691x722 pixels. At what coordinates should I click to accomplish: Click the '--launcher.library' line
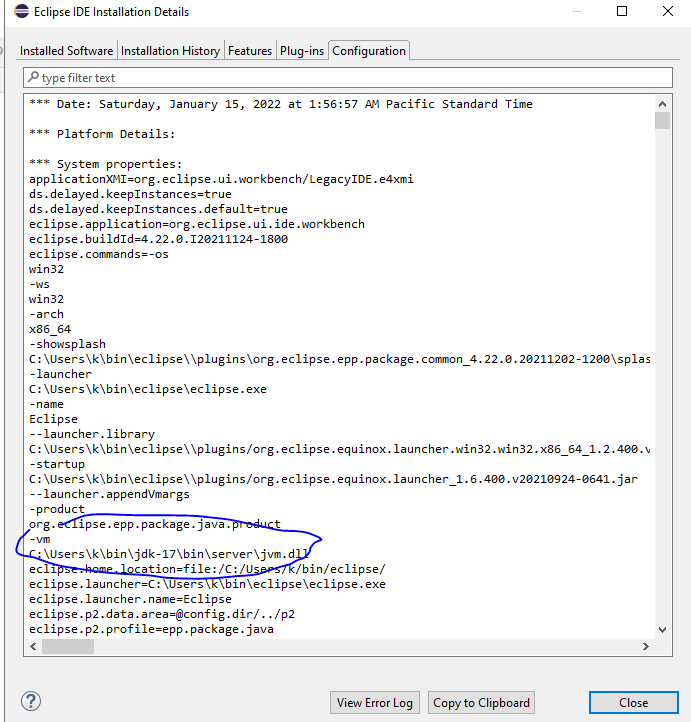point(92,434)
